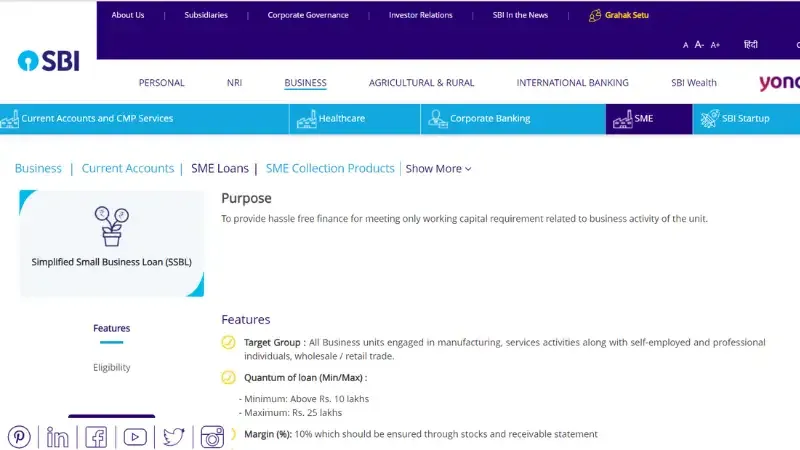The width and height of the screenshot is (800, 450).
Task: Open the YouTube social icon
Action: pos(135,437)
